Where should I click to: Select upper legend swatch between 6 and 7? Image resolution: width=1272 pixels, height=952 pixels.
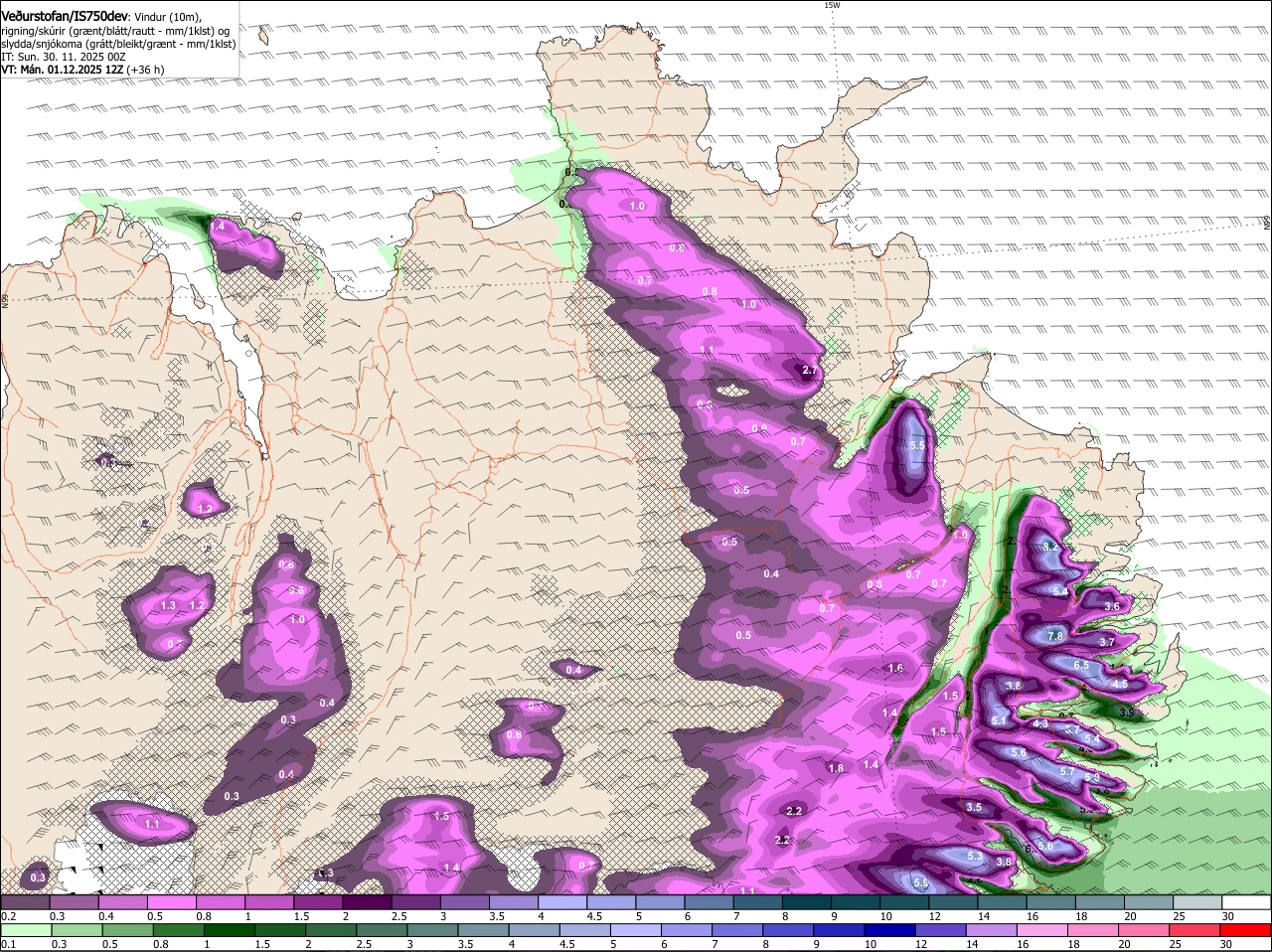[x=710, y=902]
